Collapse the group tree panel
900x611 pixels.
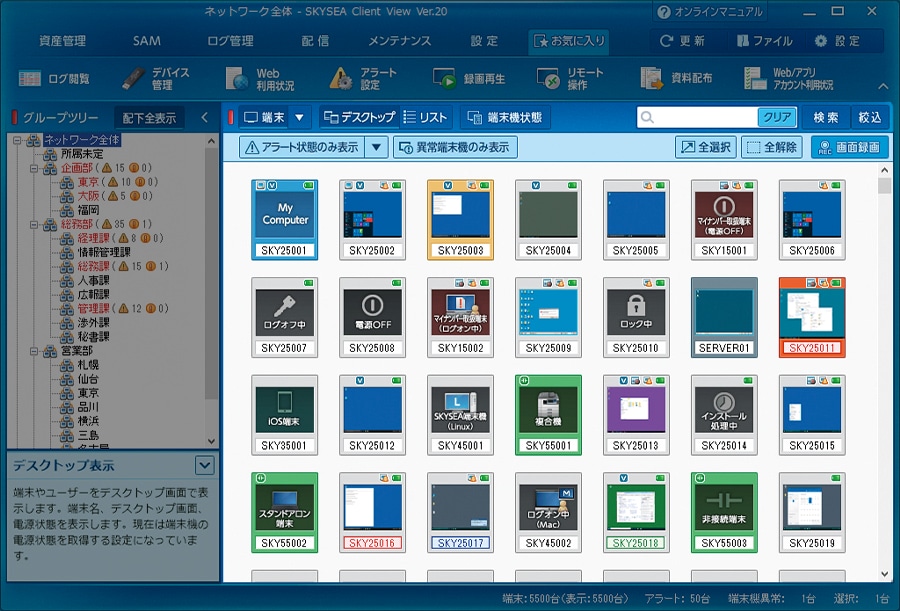coord(204,118)
